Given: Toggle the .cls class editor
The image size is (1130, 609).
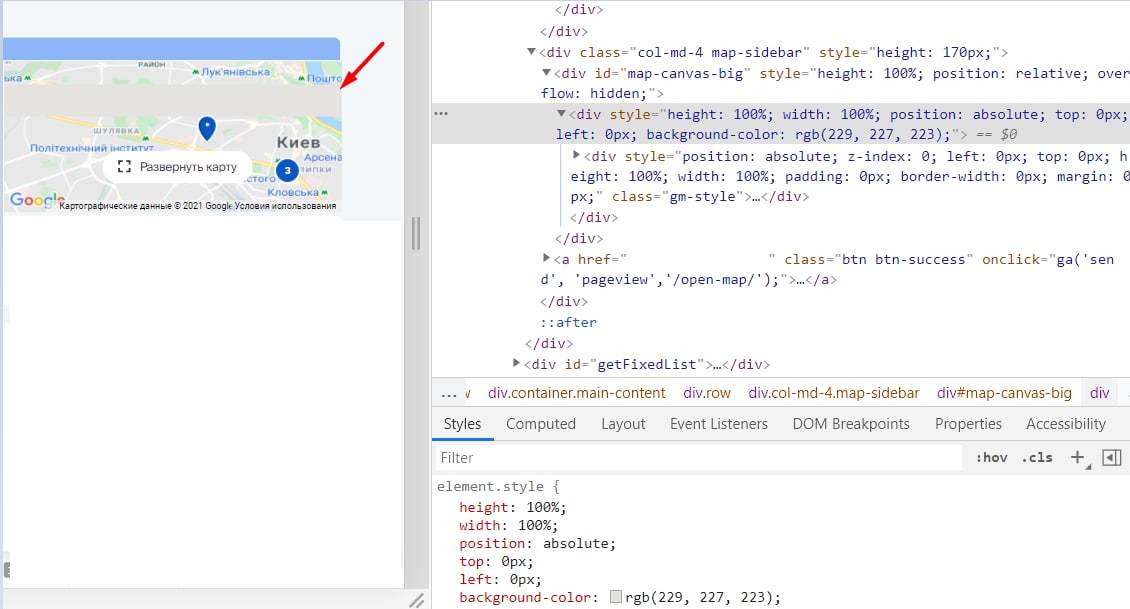Looking at the screenshot, I should tap(1037, 458).
